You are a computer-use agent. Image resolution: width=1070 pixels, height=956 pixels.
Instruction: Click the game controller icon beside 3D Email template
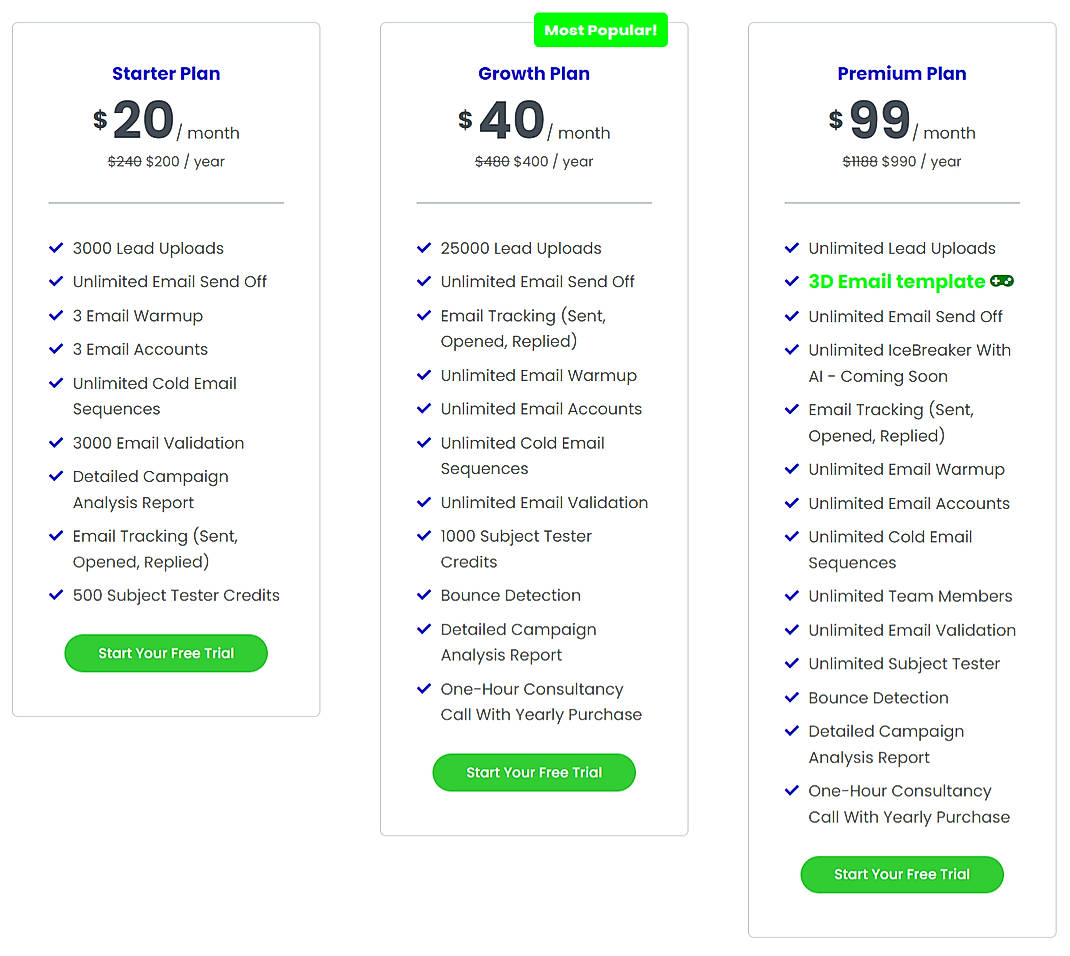pos(1001,281)
